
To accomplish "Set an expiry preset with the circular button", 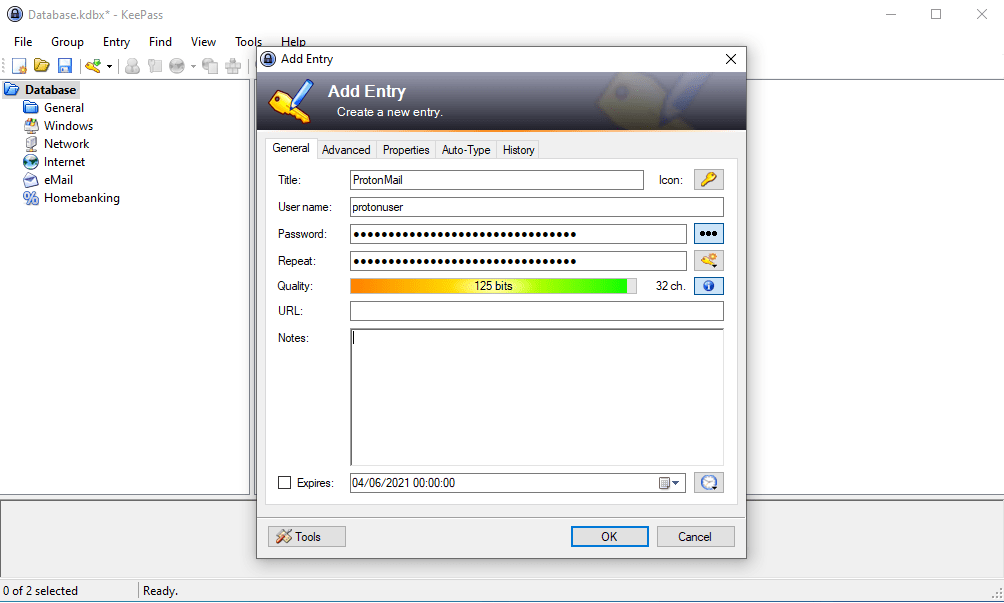I will click(708, 482).
